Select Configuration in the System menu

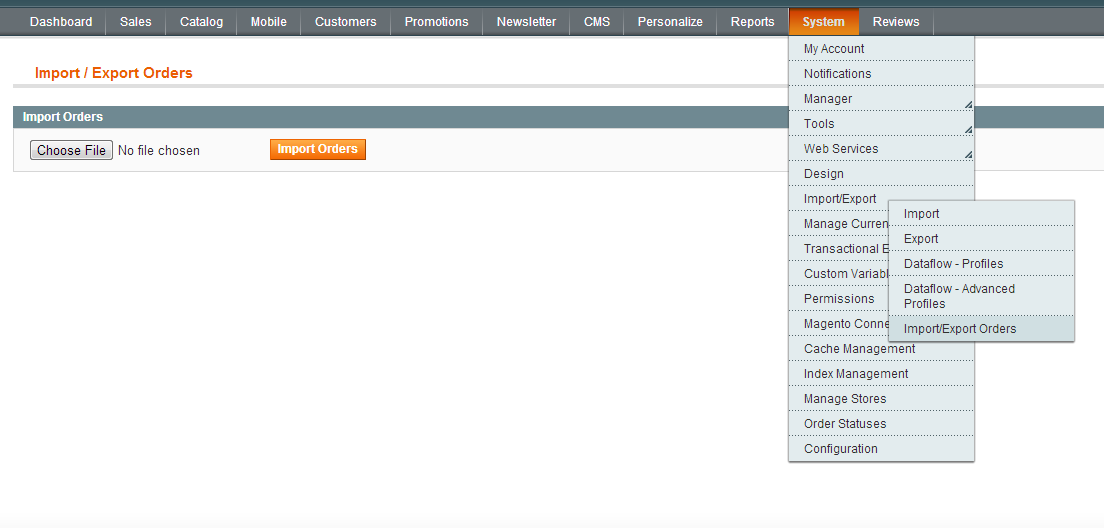(840, 449)
